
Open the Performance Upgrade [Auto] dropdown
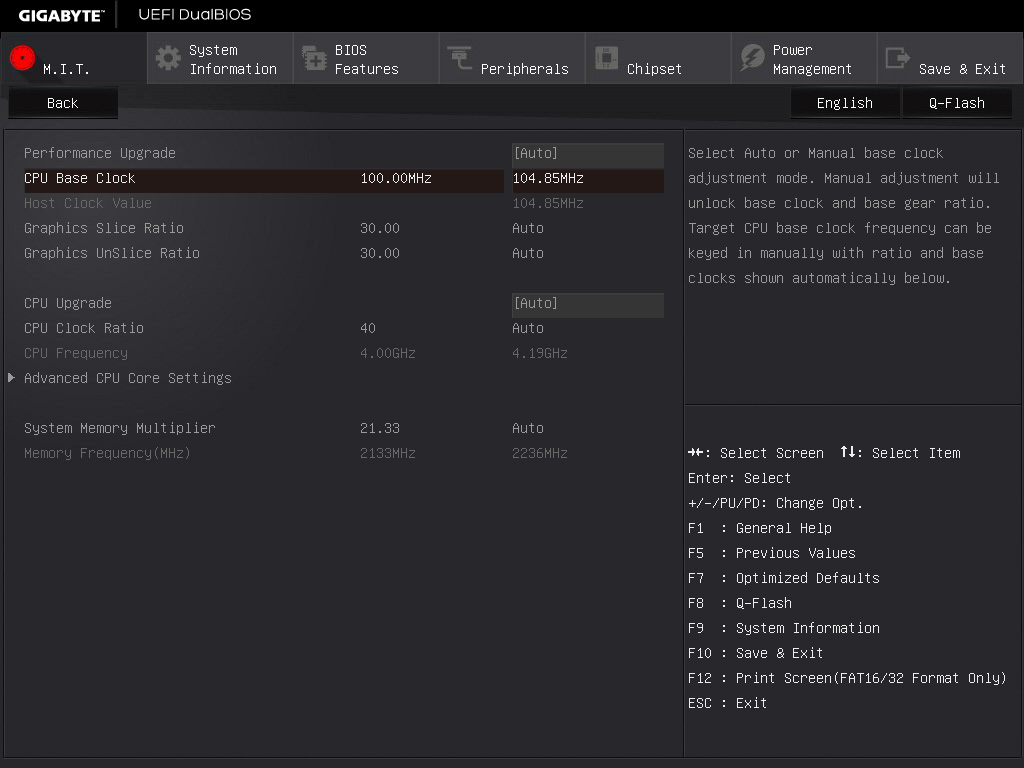tap(588, 153)
